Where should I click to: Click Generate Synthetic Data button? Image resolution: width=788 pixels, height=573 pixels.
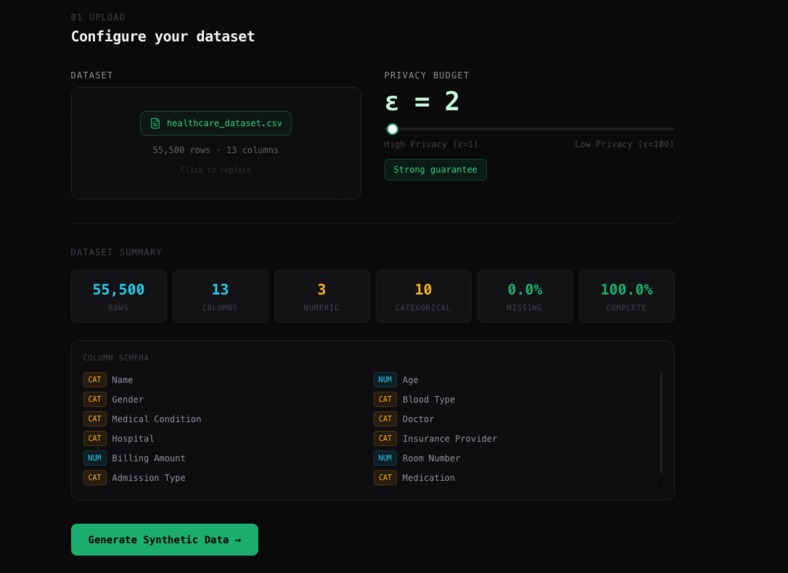point(164,540)
